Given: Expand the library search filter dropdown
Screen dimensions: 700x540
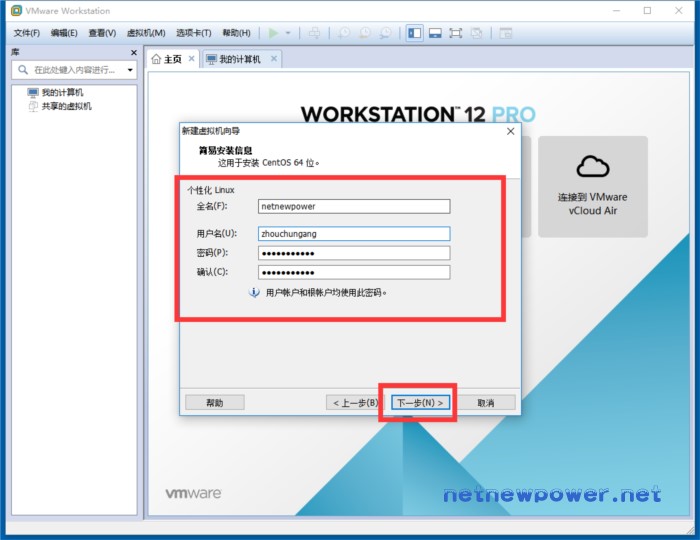Looking at the screenshot, I should pyautogui.click(x=130, y=70).
